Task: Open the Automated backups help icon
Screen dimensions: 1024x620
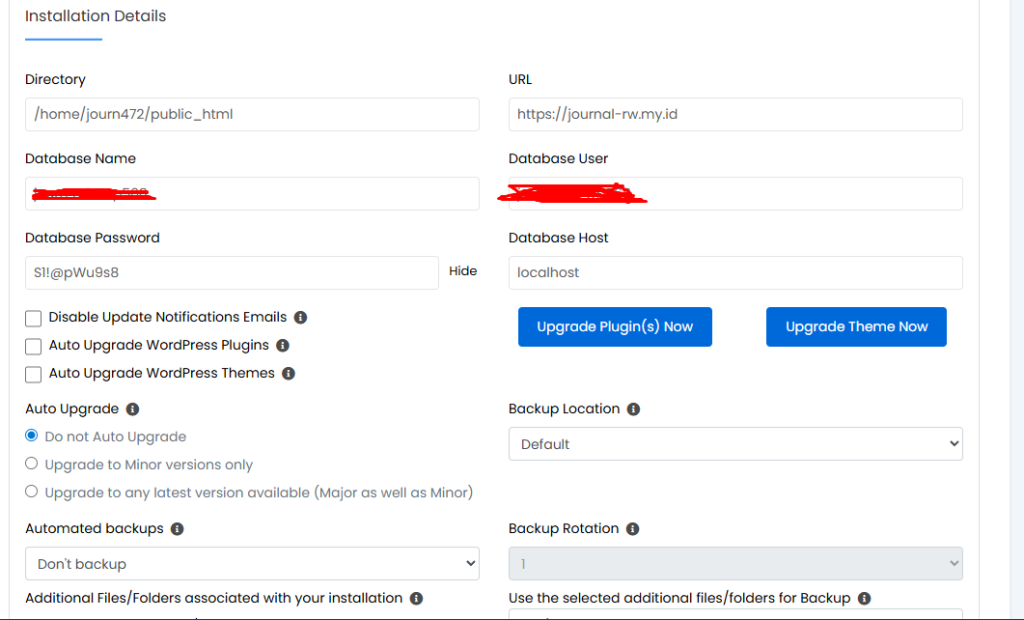Action: pos(177,528)
